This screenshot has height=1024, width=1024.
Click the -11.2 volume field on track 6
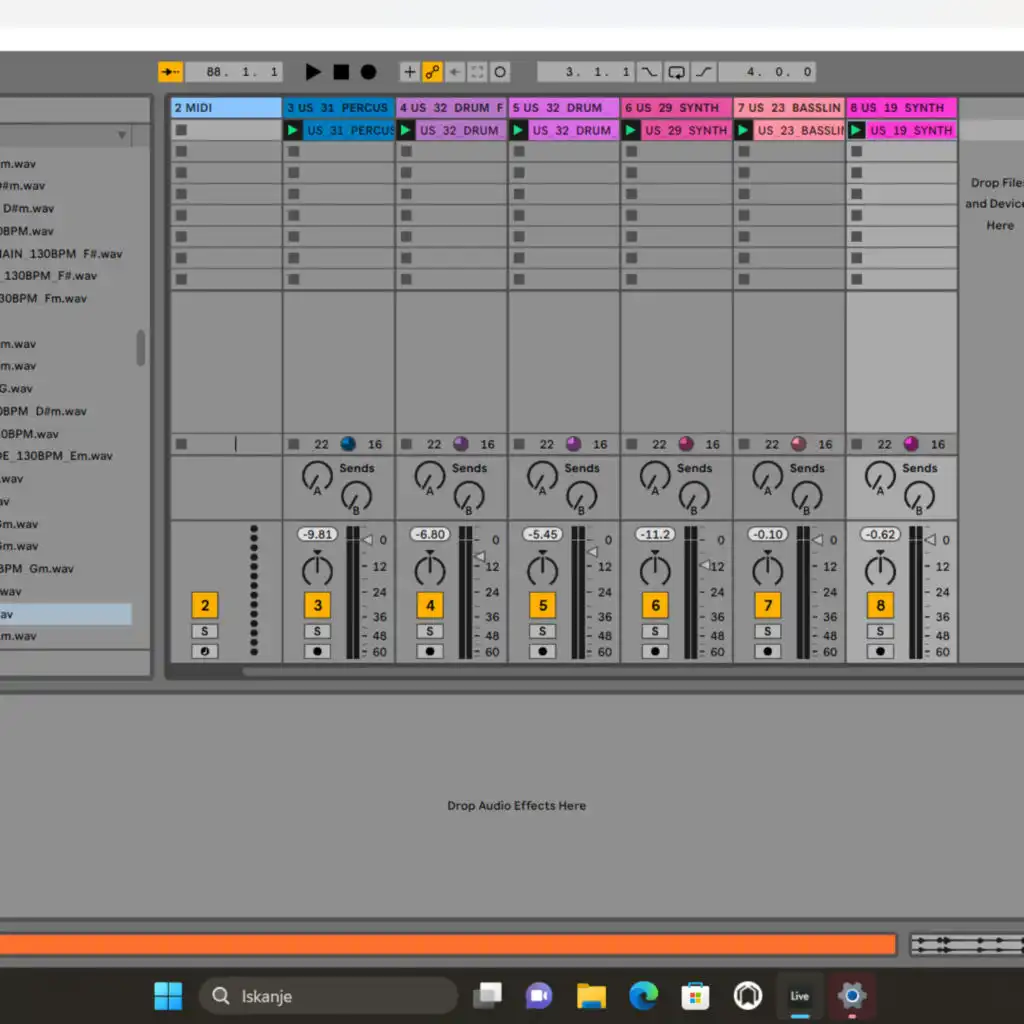[x=655, y=534]
